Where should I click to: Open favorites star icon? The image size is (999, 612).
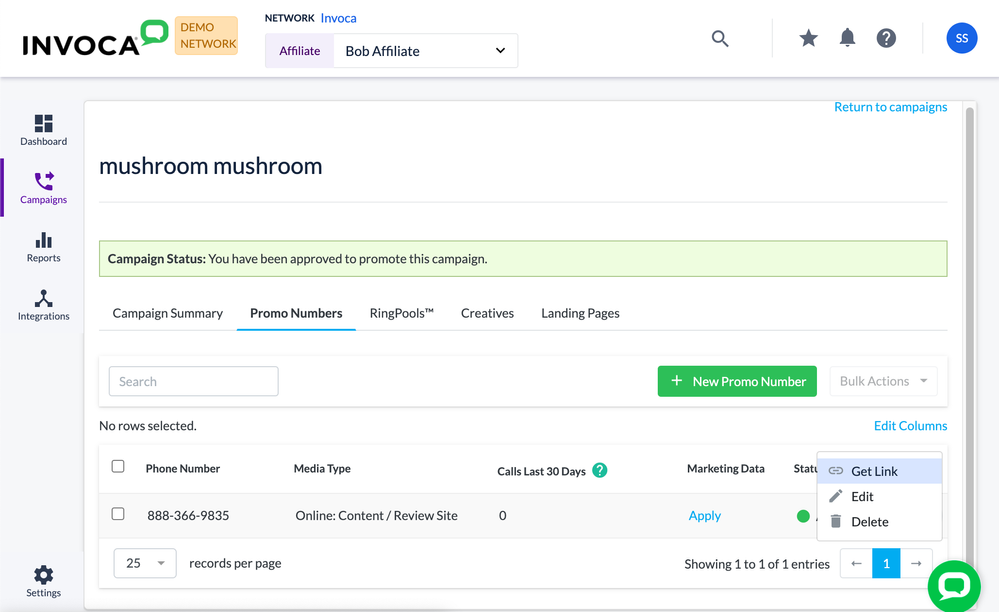[x=808, y=38]
